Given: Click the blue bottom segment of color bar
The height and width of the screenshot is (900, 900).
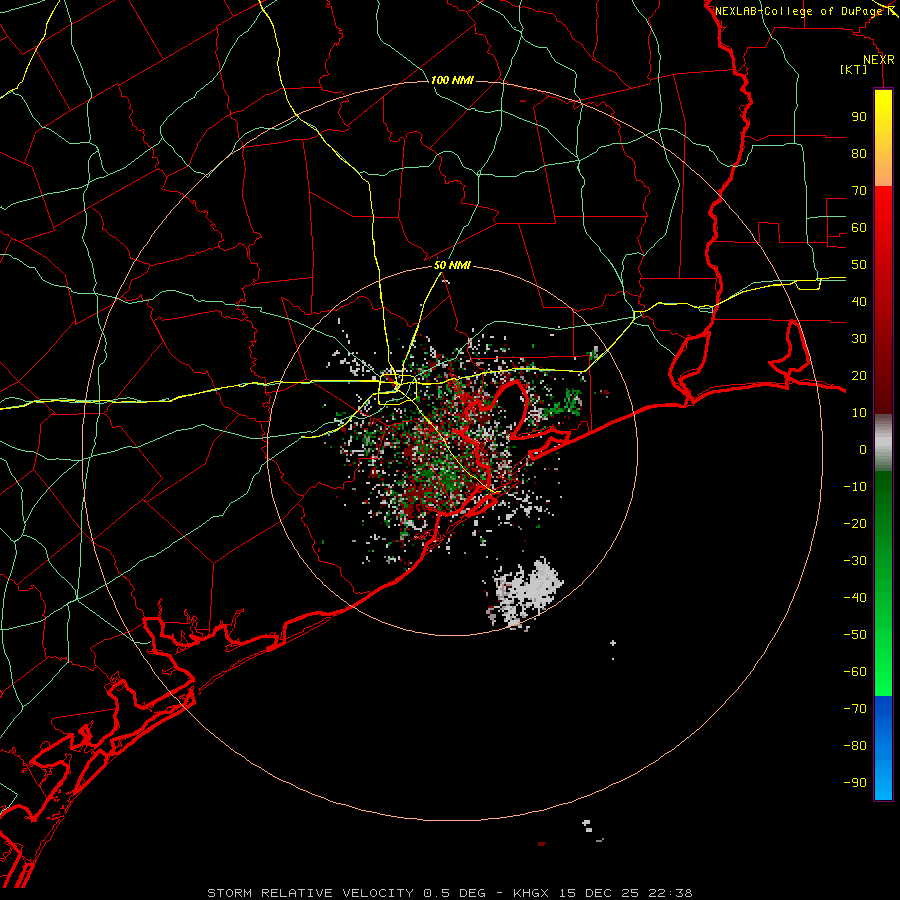Looking at the screenshot, I should [883, 748].
